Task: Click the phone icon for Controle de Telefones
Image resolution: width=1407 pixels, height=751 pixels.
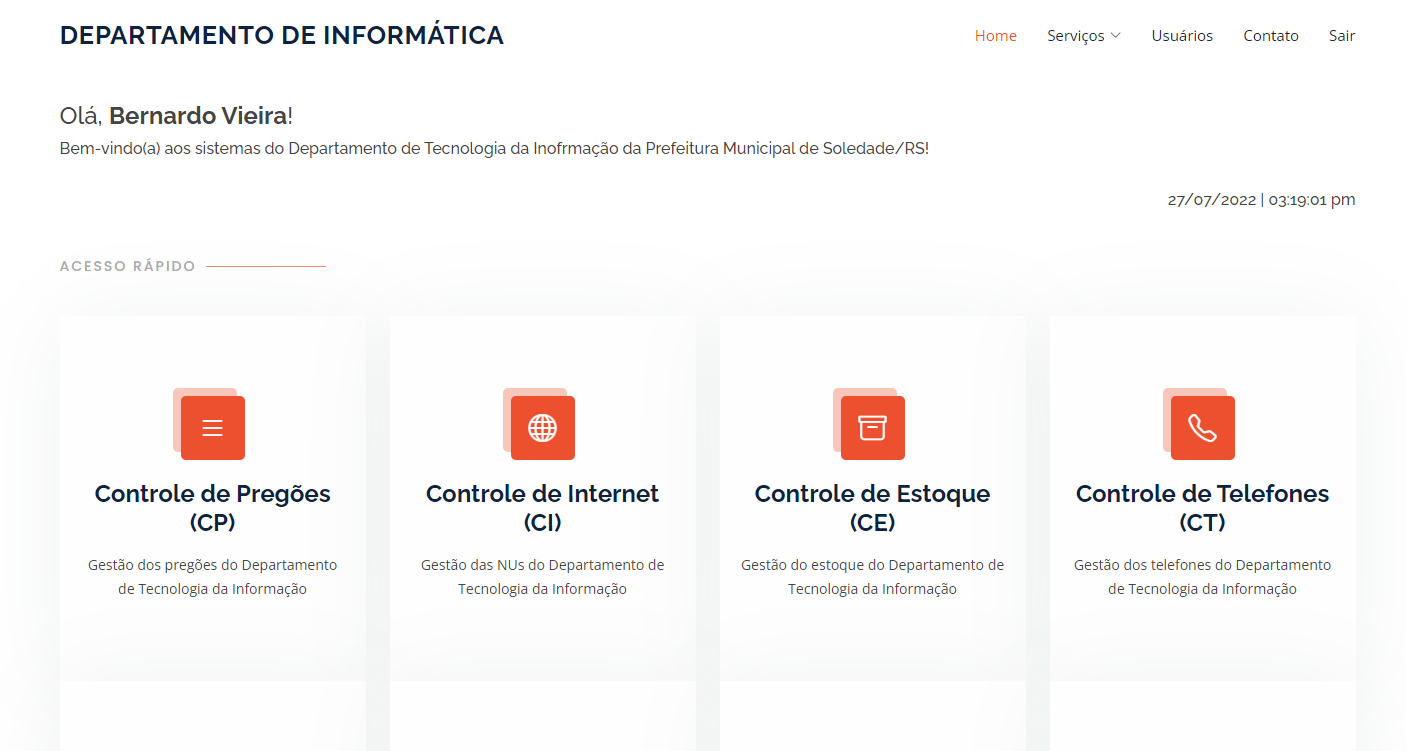Action: tap(1202, 428)
